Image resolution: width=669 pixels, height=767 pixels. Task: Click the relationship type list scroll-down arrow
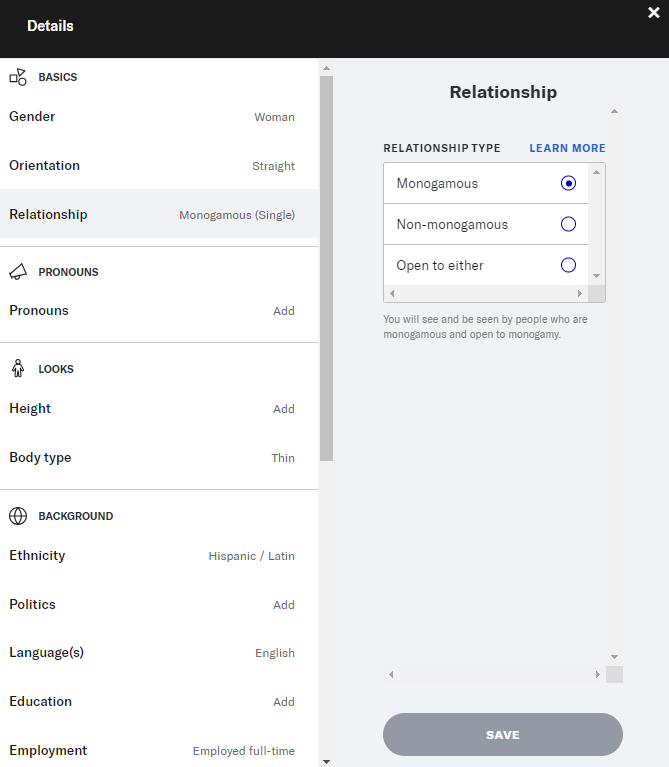pyautogui.click(x=596, y=276)
